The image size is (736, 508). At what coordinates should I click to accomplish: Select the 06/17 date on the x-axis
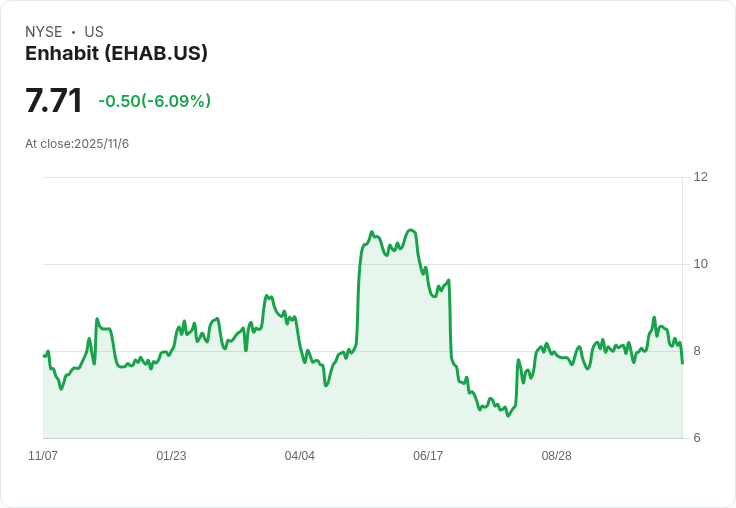[x=428, y=456]
